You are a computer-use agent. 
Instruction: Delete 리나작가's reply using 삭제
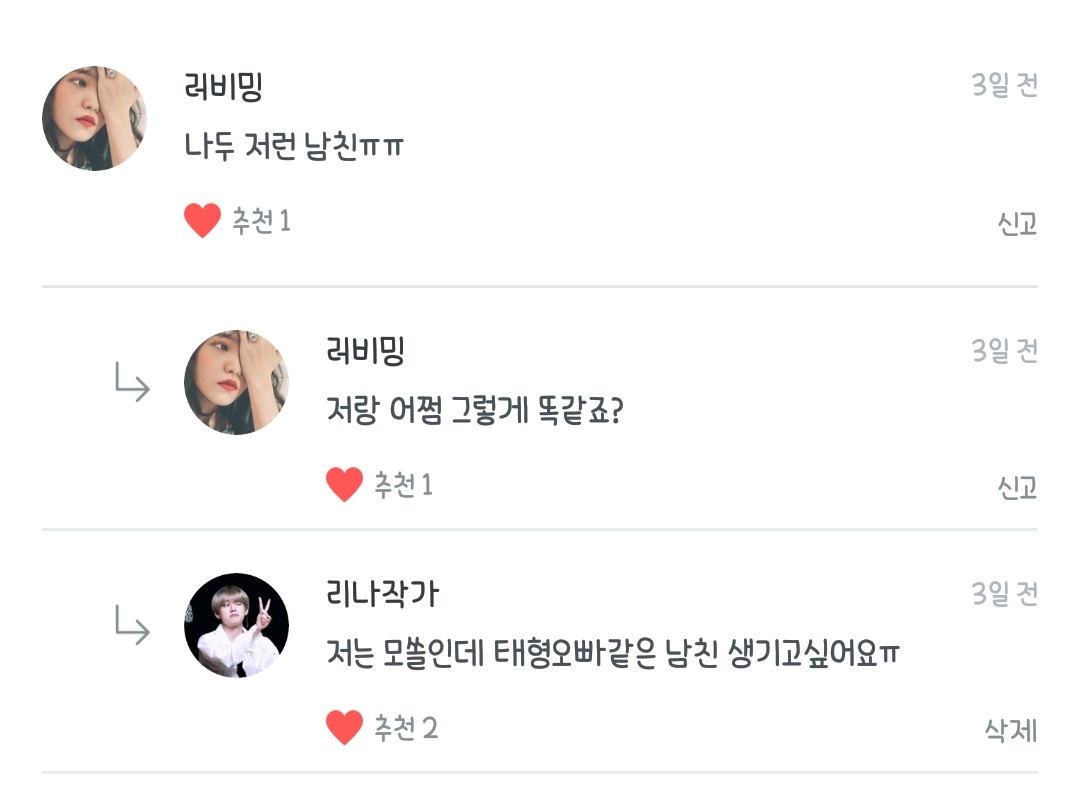[x=1011, y=731]
